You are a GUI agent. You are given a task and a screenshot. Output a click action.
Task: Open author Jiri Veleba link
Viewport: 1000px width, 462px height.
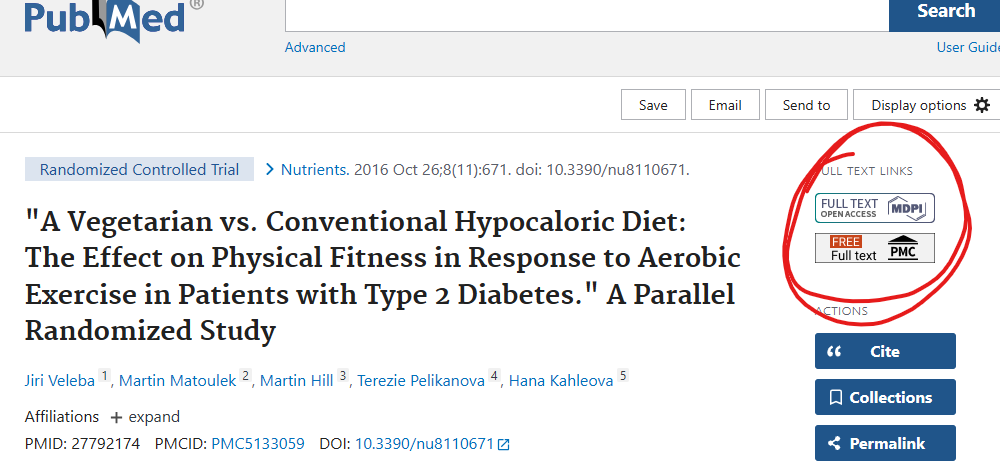60,381
